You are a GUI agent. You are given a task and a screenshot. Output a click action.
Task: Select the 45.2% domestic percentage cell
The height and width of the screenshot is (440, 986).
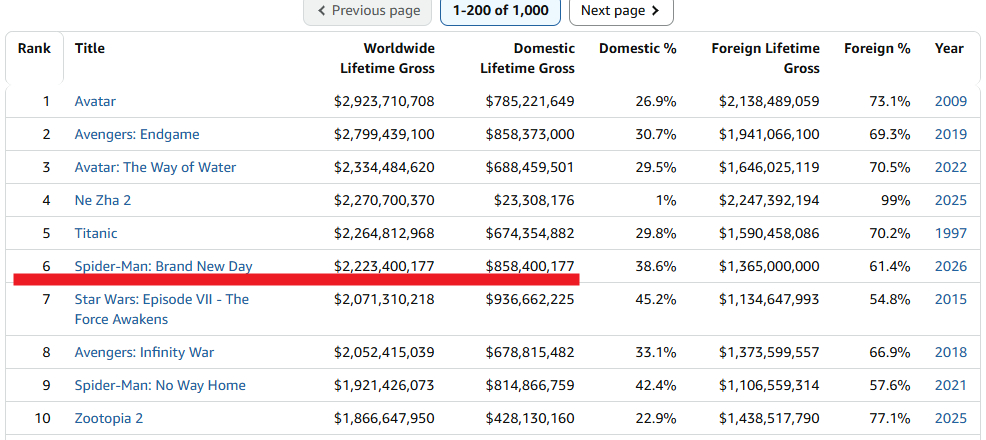(656, 299)
